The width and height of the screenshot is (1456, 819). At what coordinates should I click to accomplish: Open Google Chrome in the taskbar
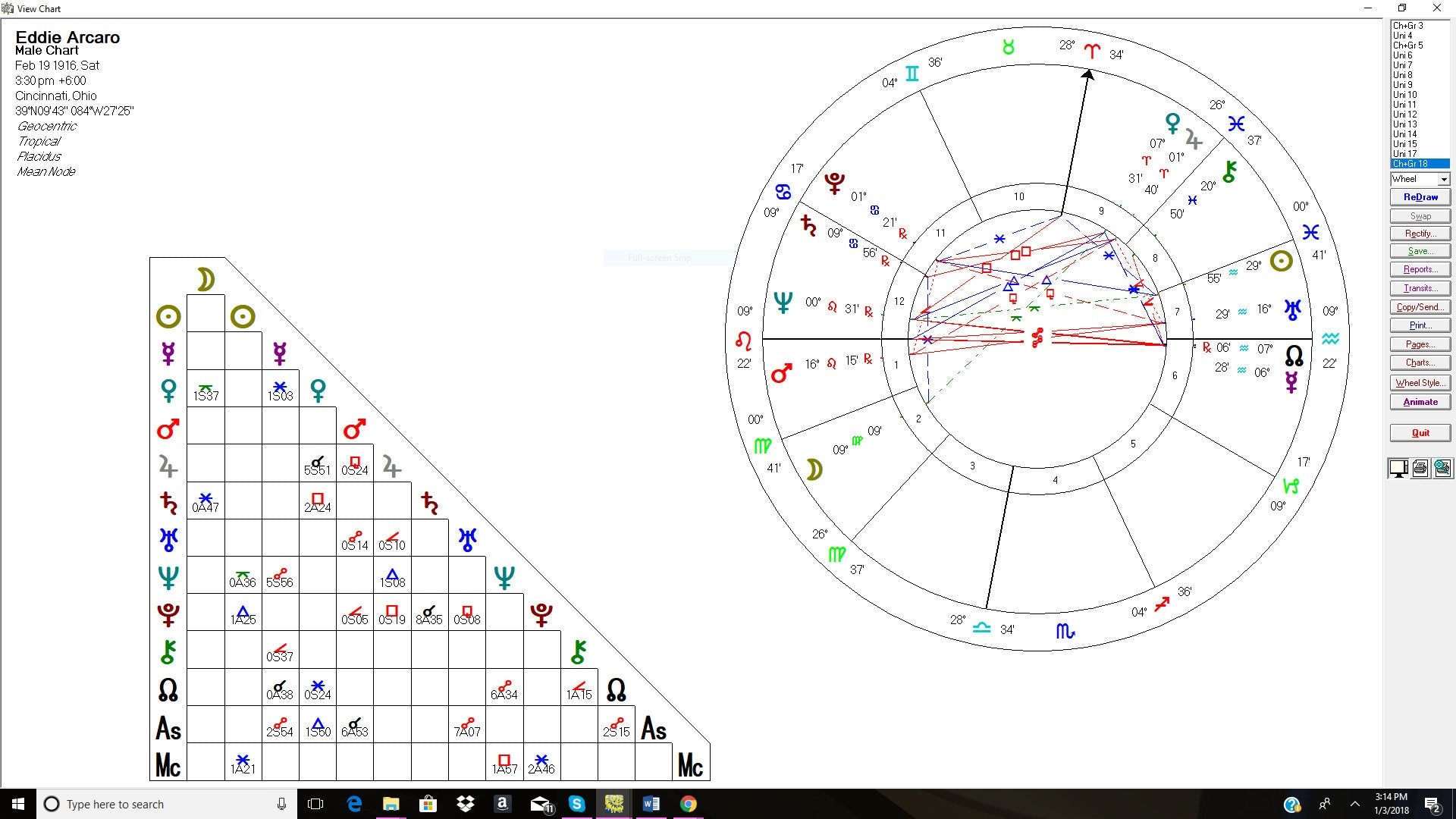[688, 804]
